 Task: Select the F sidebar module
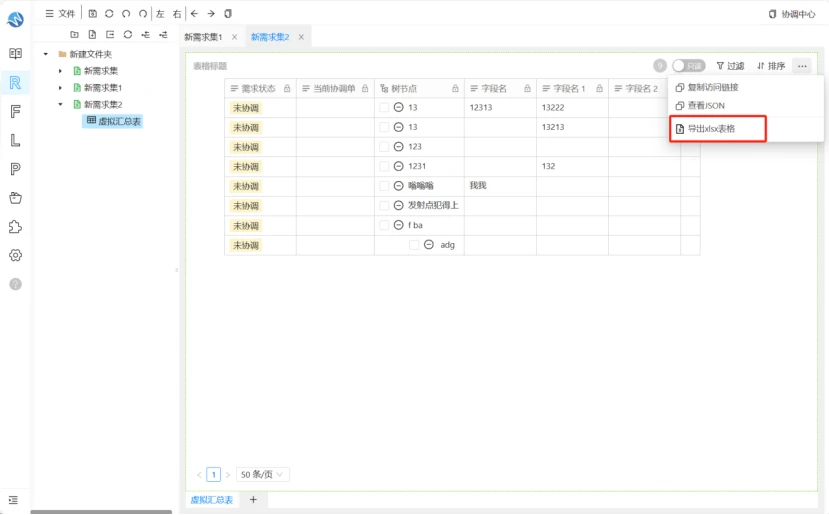pyautogui.click(x=15, y=111)
